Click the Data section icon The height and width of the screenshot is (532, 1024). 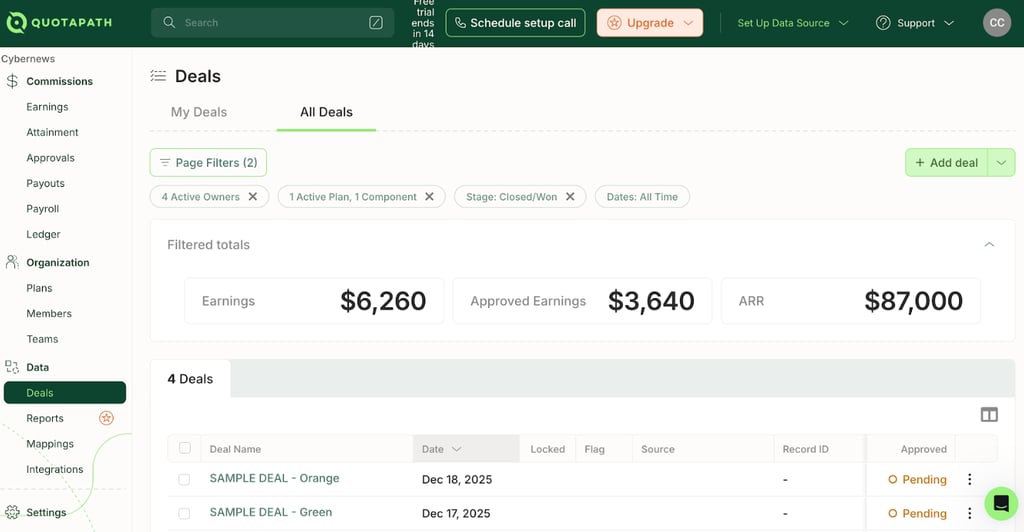click(x=12, y=367)
